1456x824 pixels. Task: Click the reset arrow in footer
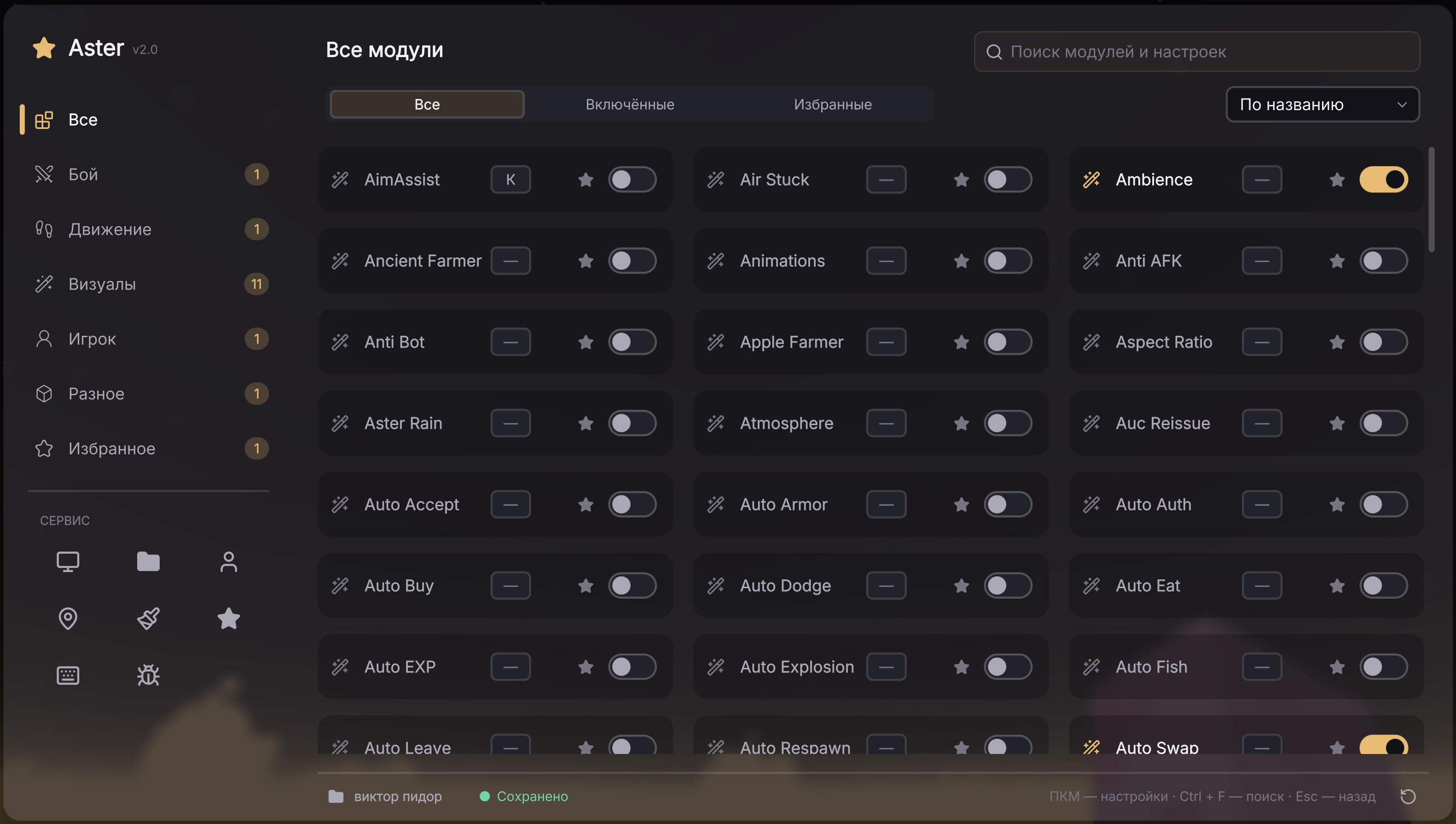pyautogui.click(x=1408, y=796)
